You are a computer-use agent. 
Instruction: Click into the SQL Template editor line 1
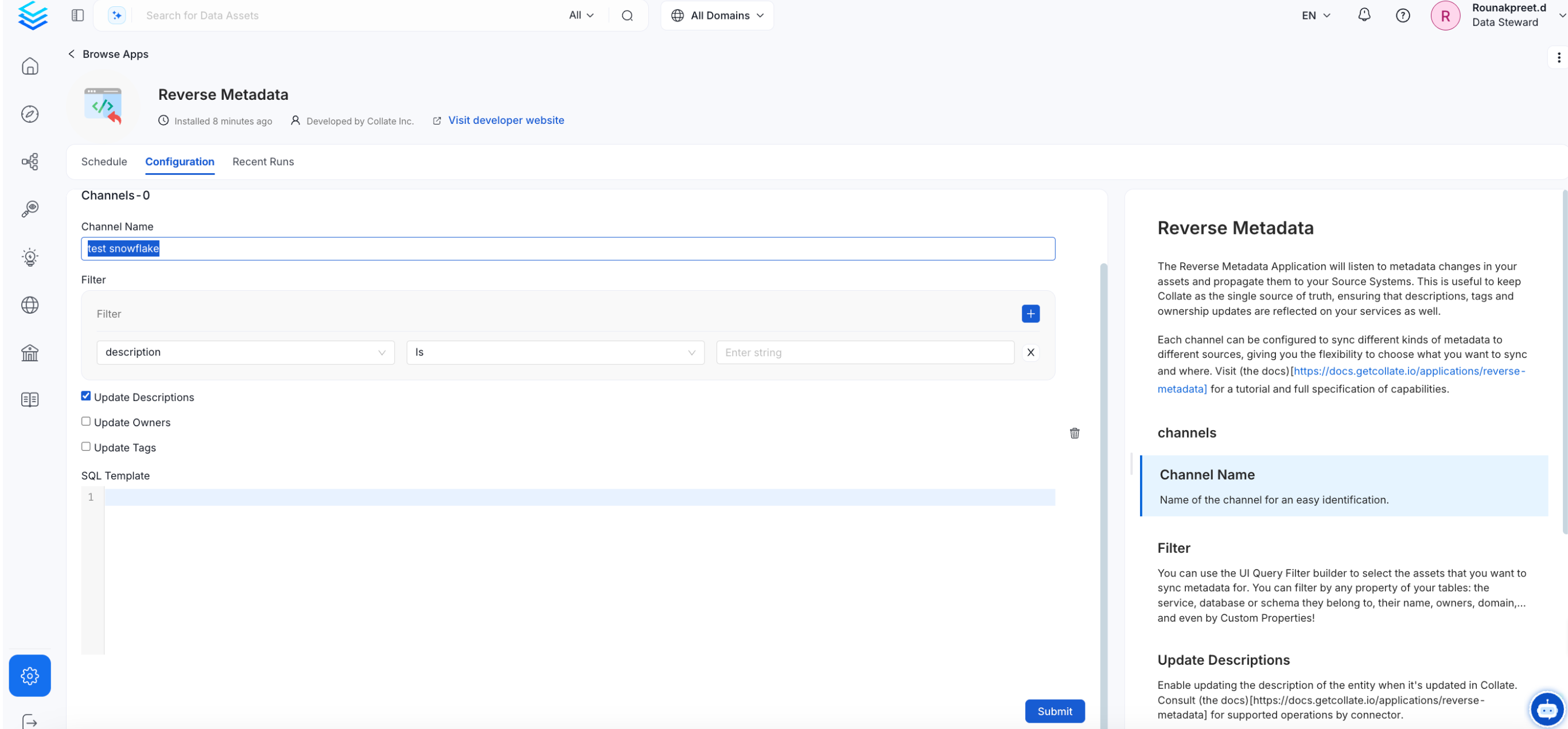[579, 497]
